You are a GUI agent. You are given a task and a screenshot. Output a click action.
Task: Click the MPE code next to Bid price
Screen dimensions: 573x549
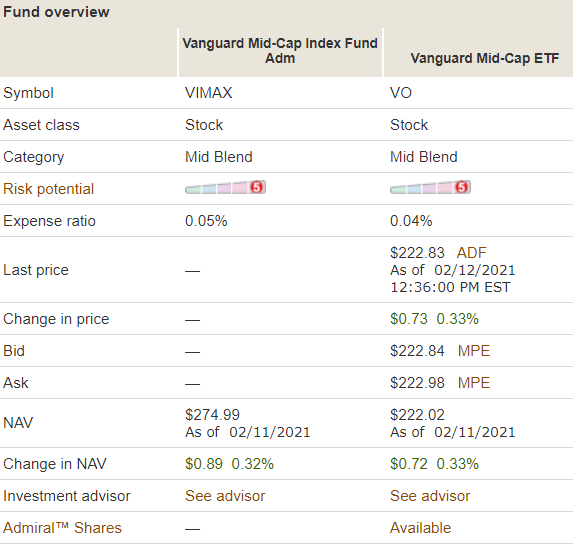[474, 351]
